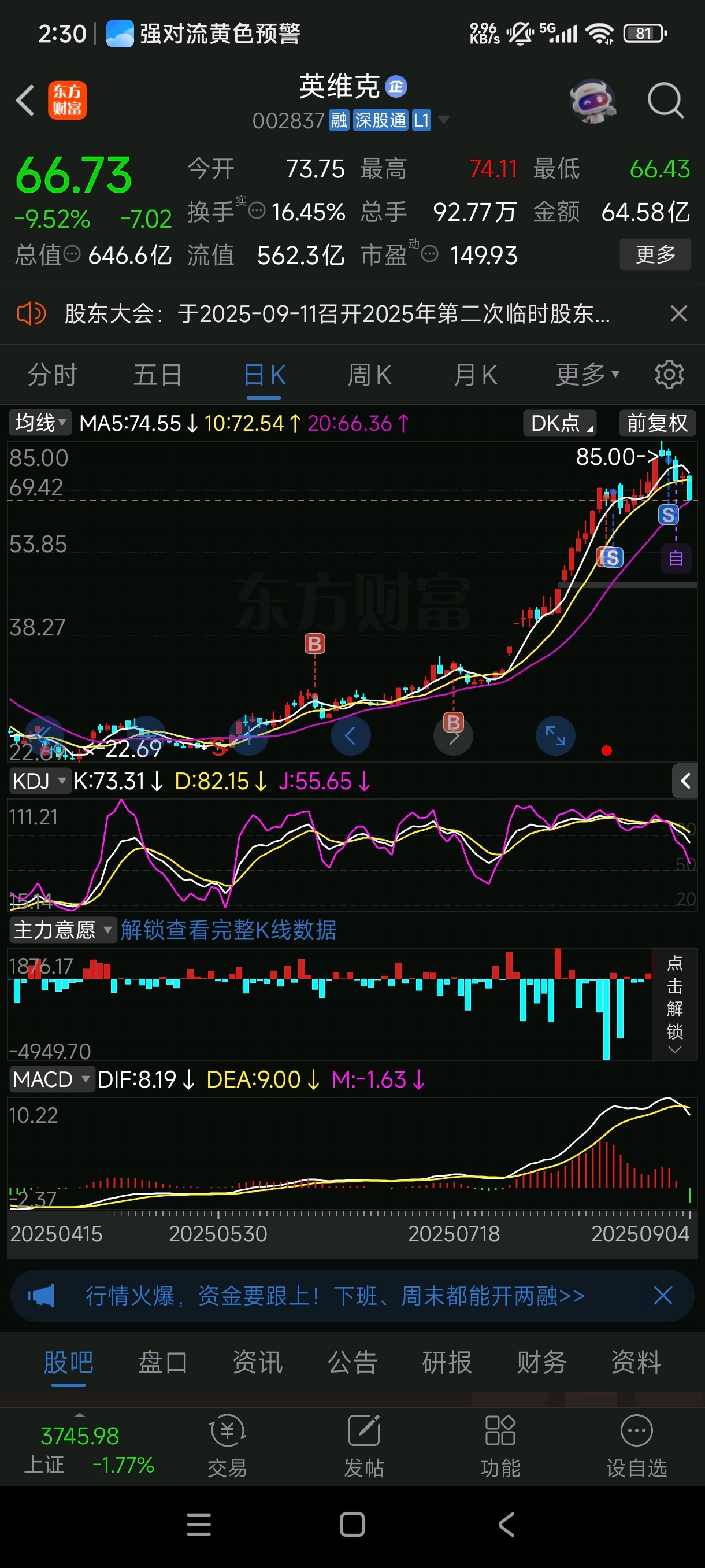Open the 股东大会 announcement text
Screen dimensions: 705x1568
337,314
